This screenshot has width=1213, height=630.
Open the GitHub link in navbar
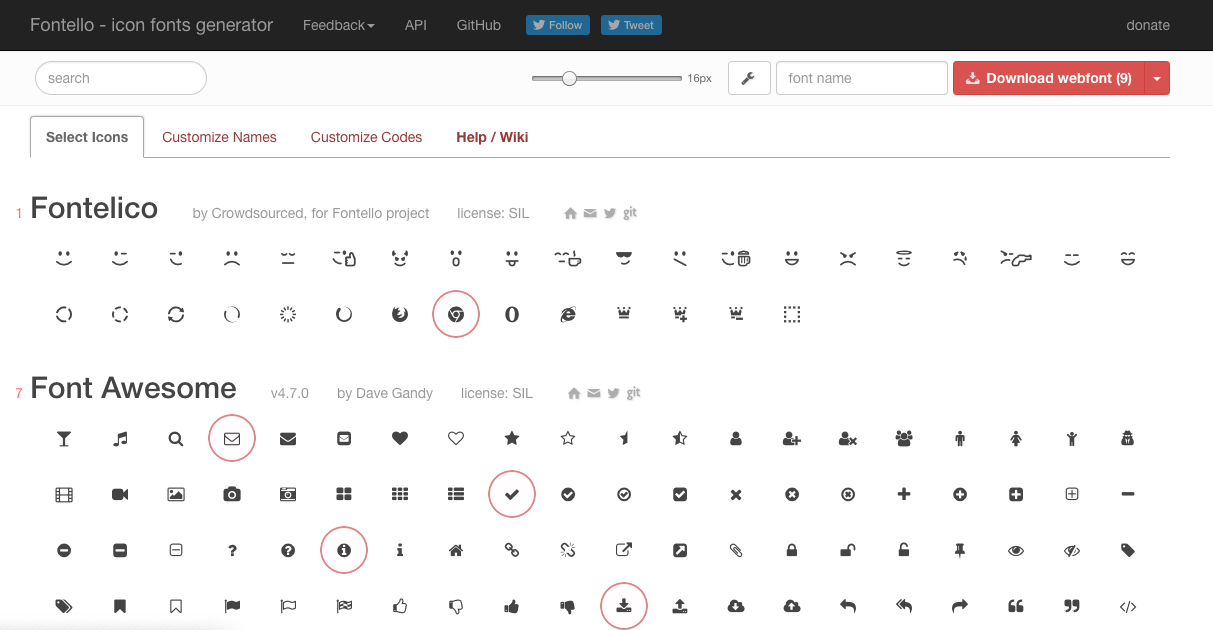[x=478, y=25]
